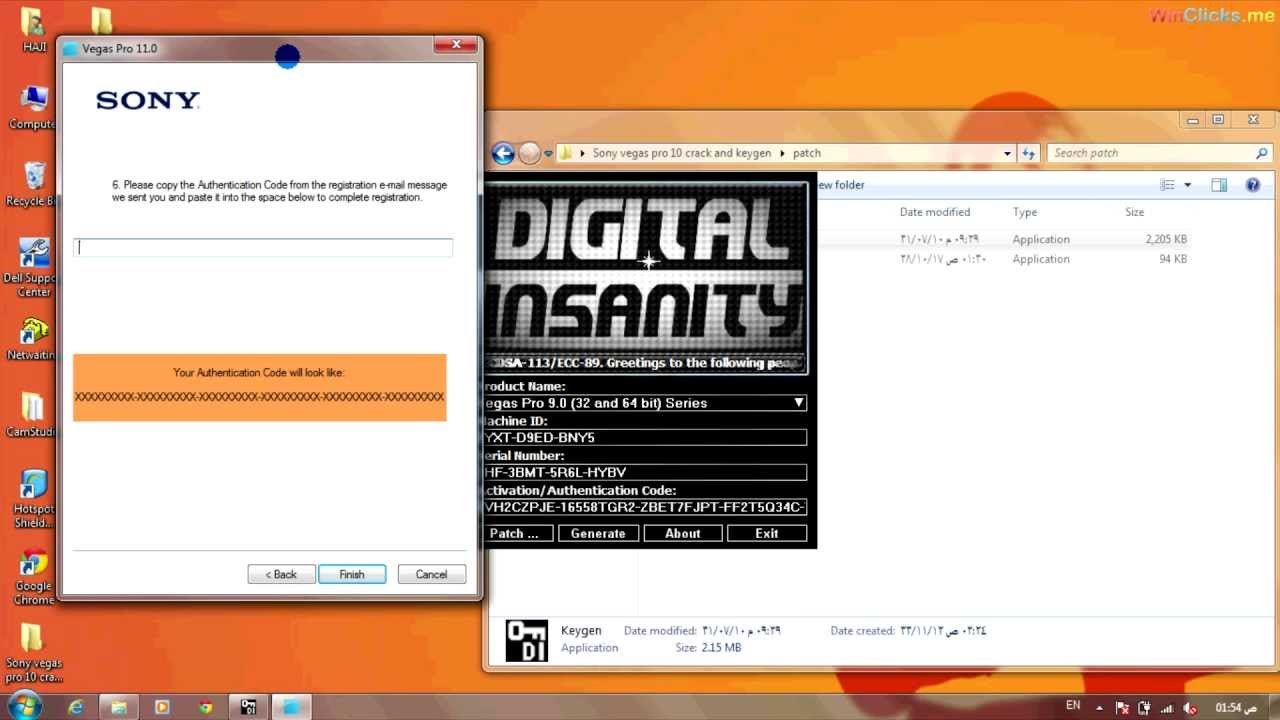
Task: Click the Machine ID field in keygen window
Action: [645, 438]
